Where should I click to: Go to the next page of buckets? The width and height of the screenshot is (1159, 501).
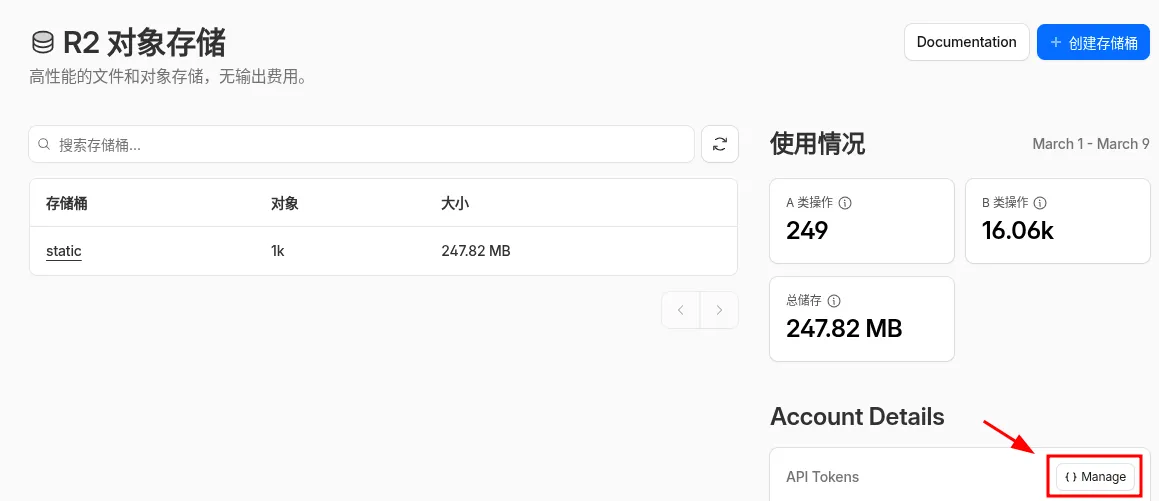click(719, 310)
